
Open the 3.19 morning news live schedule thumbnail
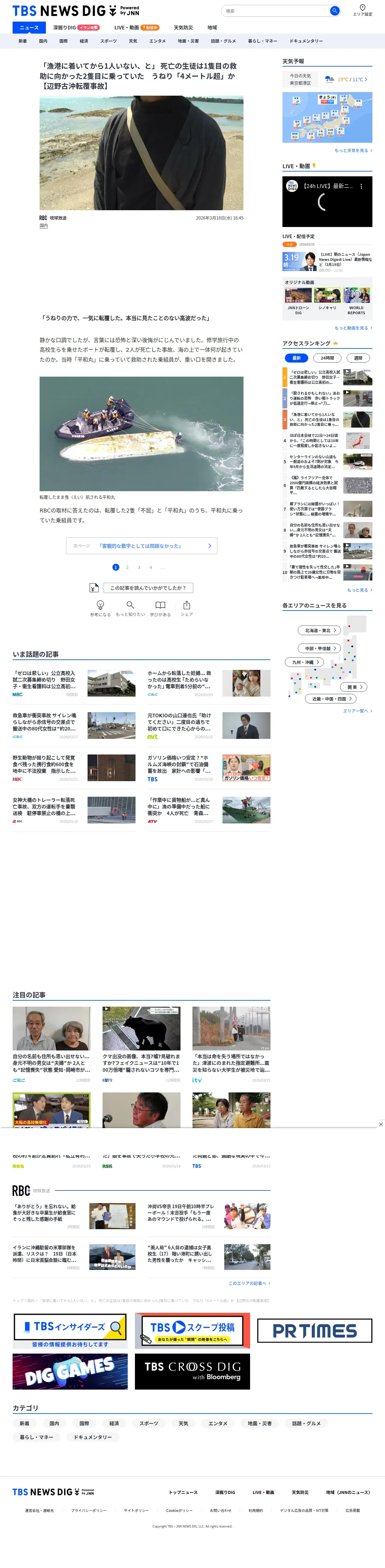(x=299, y=262)
